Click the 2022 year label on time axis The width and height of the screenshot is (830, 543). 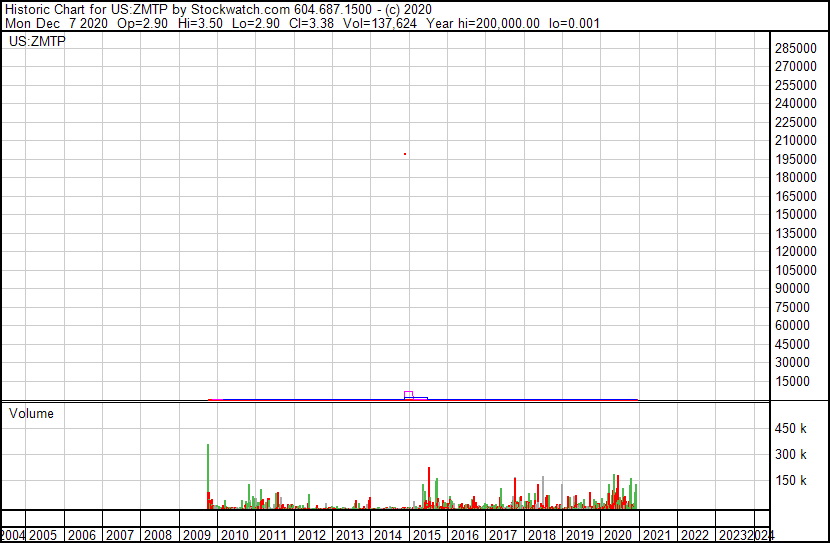tap(694, 535)
